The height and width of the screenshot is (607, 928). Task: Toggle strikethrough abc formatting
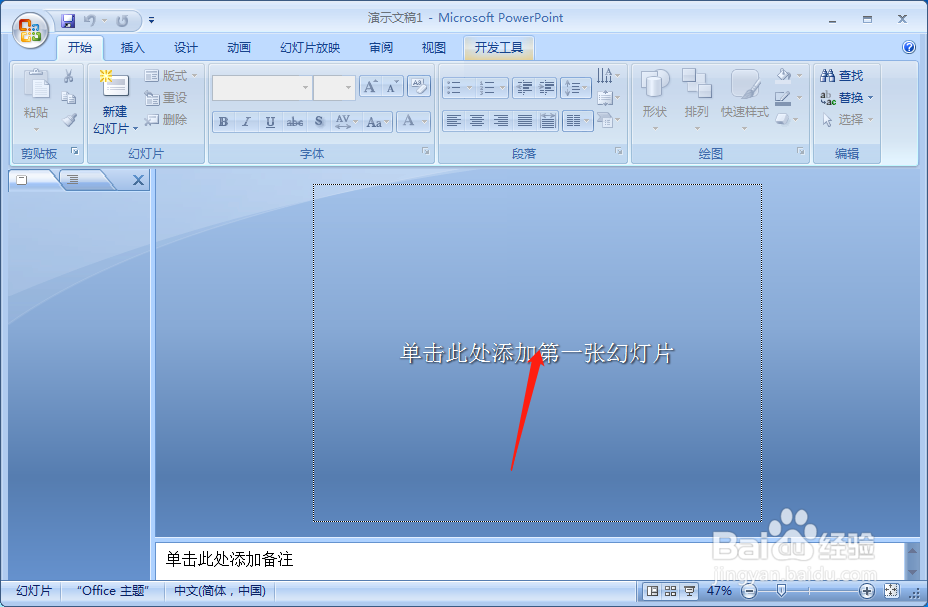tap(294, 122)
